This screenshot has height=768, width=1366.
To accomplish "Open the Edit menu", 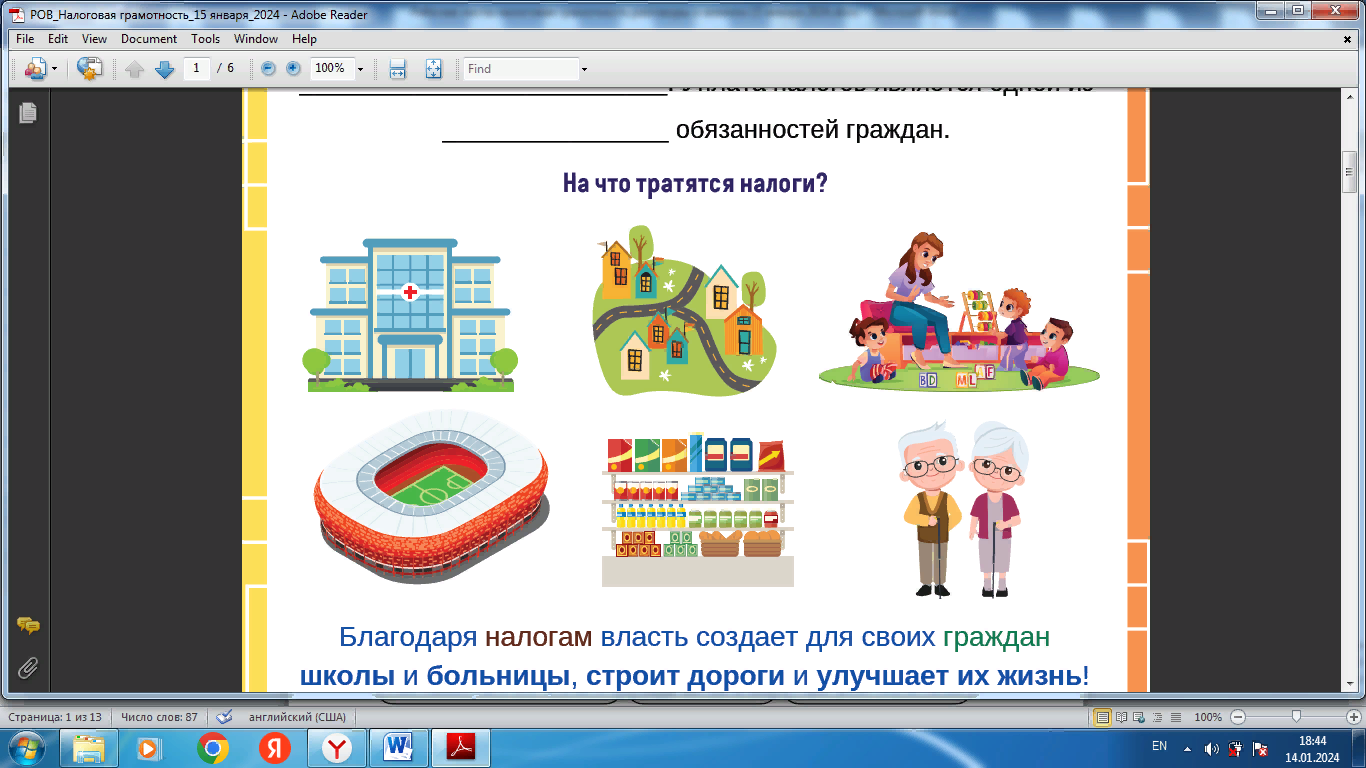I will coord(58,39).
